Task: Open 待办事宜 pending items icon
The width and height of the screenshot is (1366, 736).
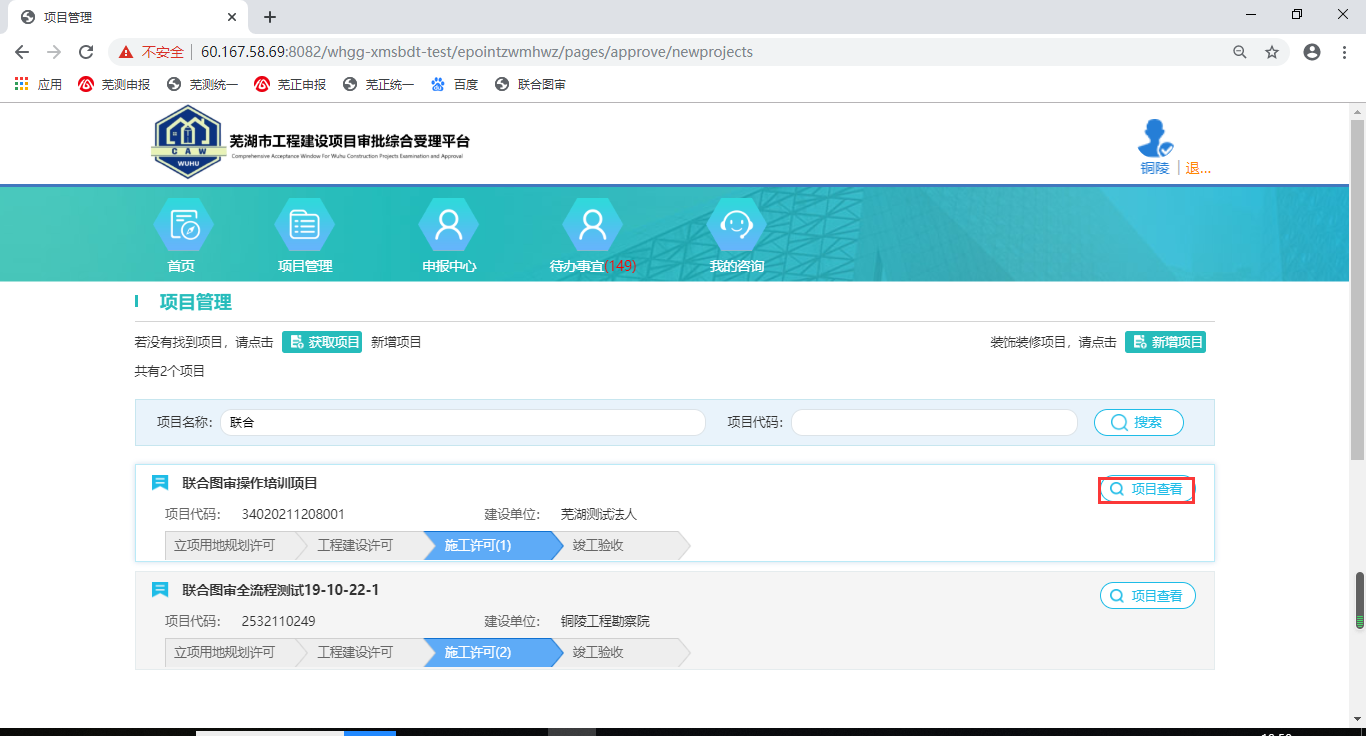Action: coord(592,226)
